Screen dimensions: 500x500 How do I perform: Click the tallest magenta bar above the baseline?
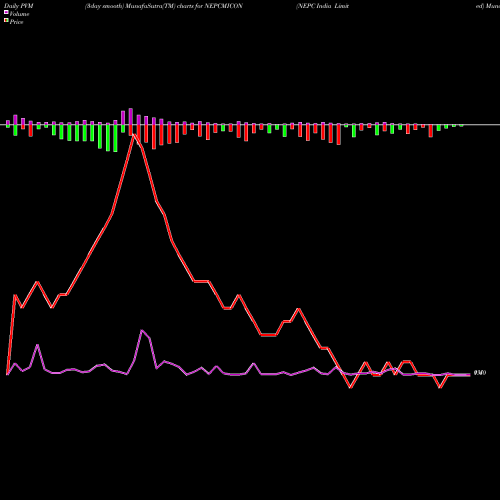tap(131, 116)
